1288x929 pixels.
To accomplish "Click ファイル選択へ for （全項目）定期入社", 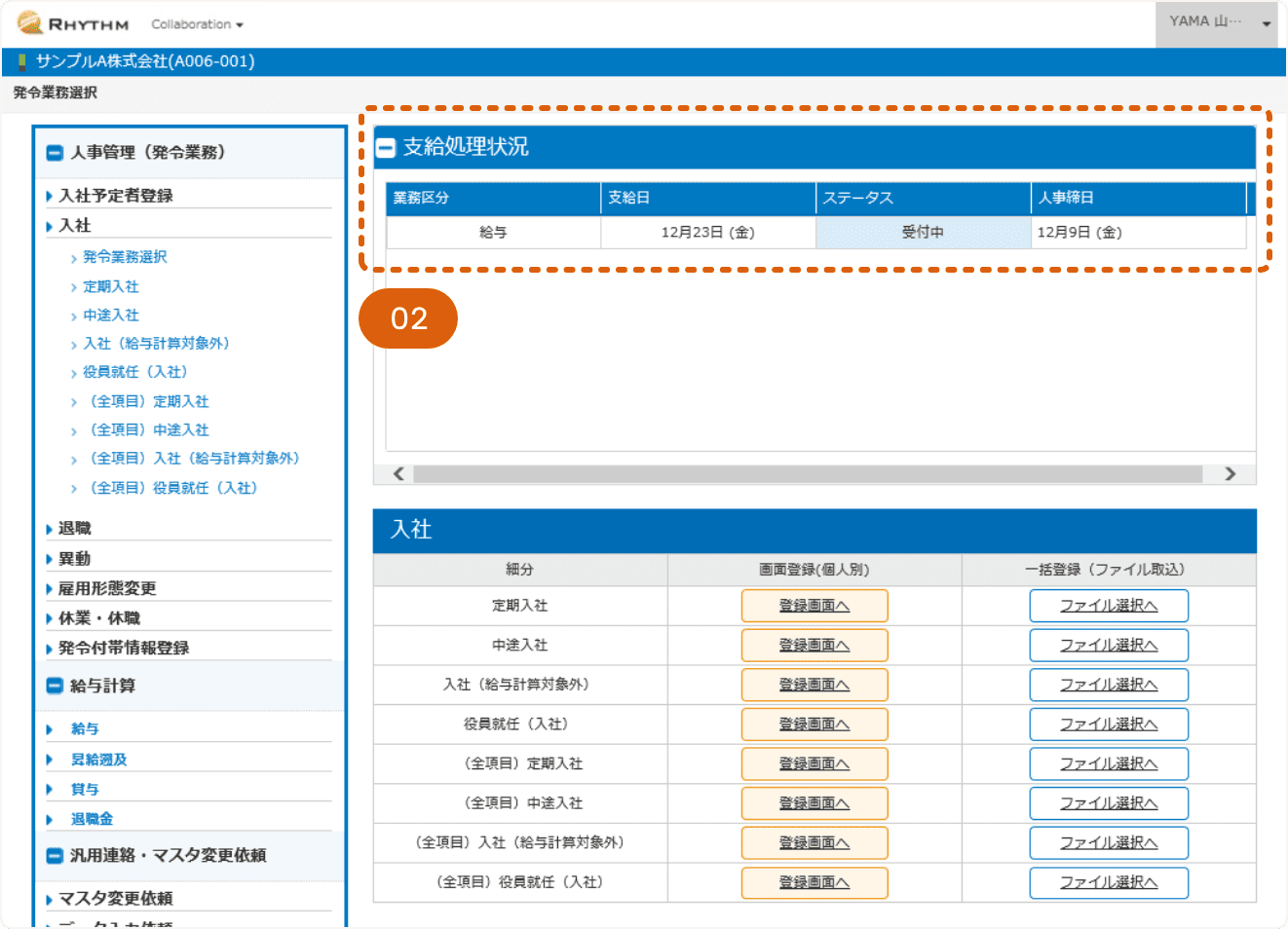I will coord(1109,764).
